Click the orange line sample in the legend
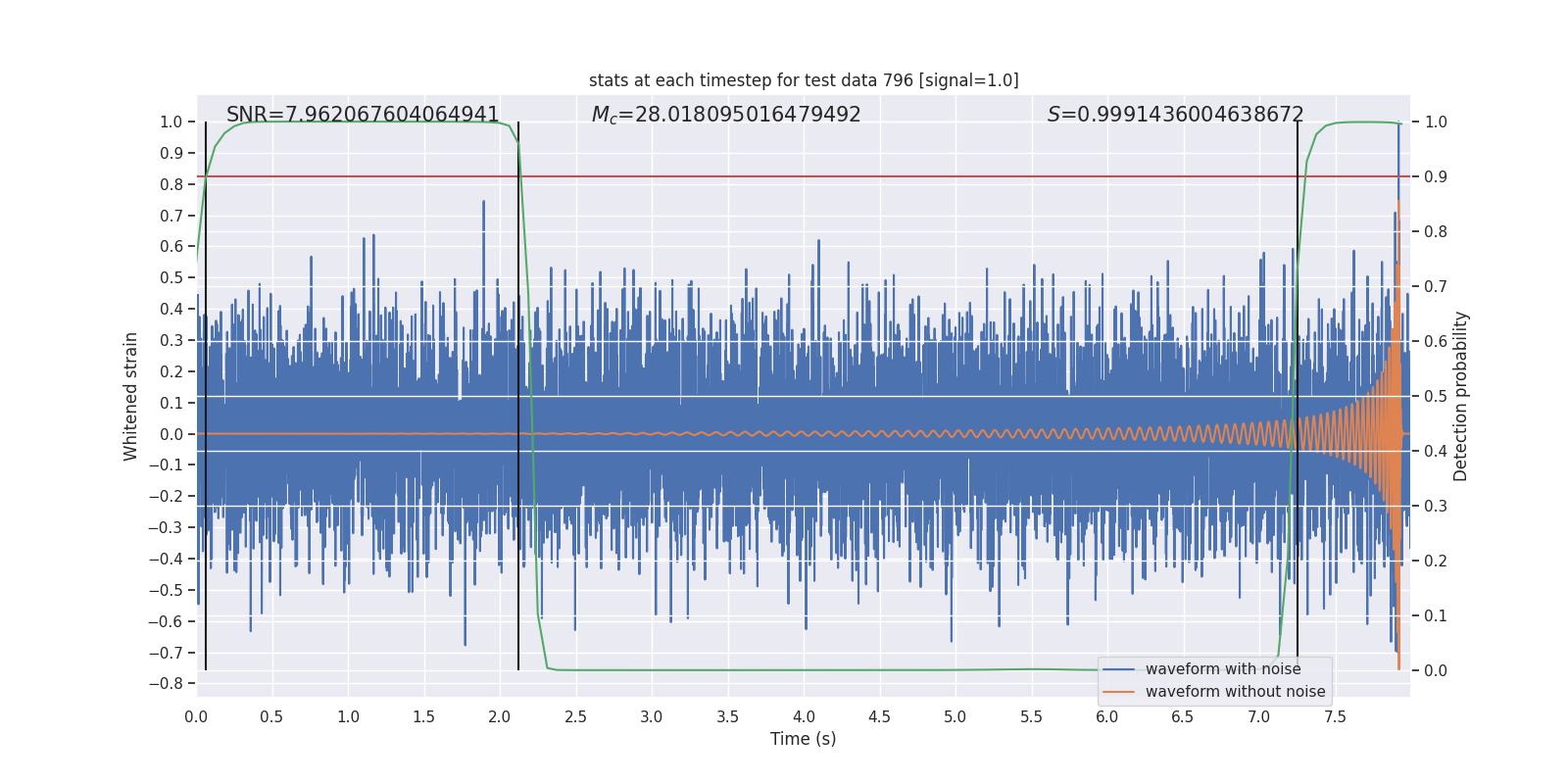1568x784 pixels. point(1118,692)
